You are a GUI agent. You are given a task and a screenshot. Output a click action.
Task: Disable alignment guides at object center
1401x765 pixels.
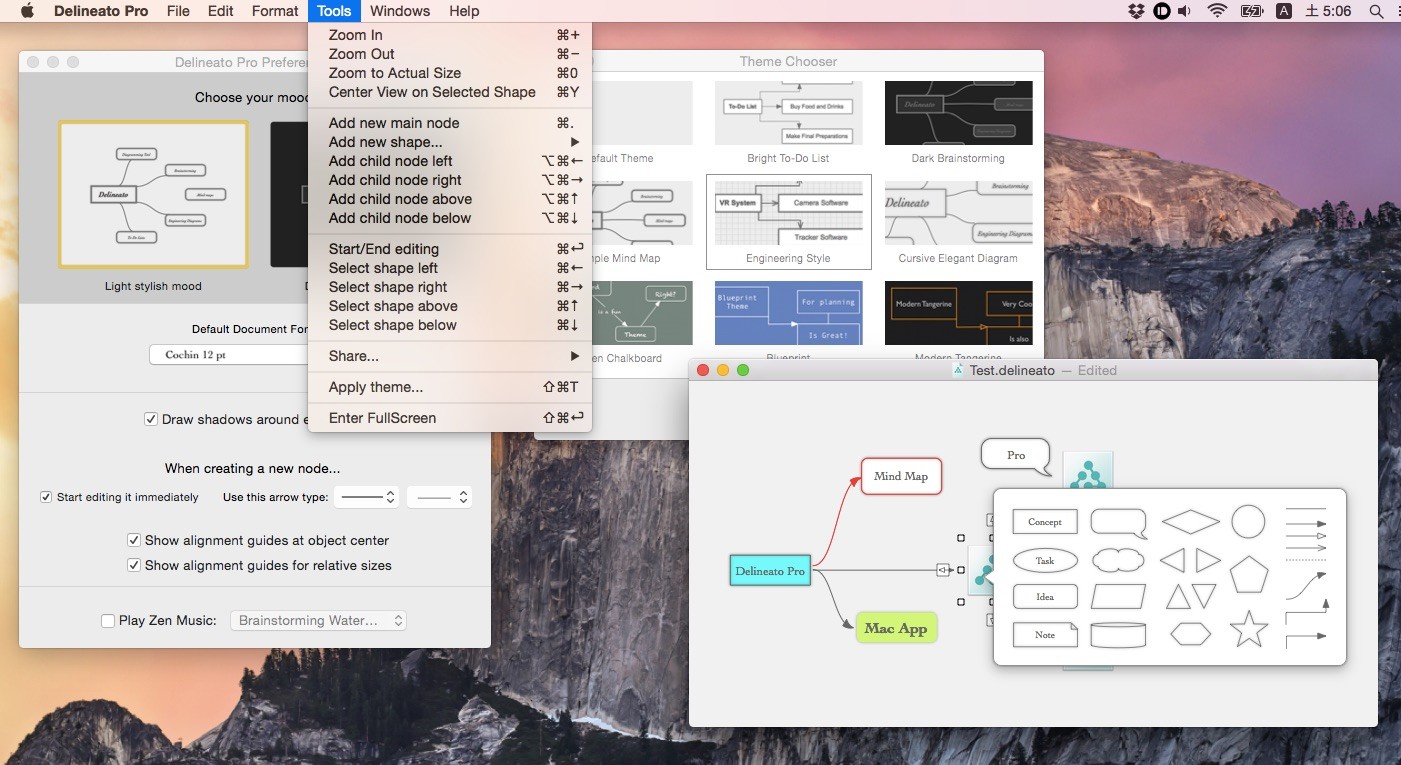134,540
